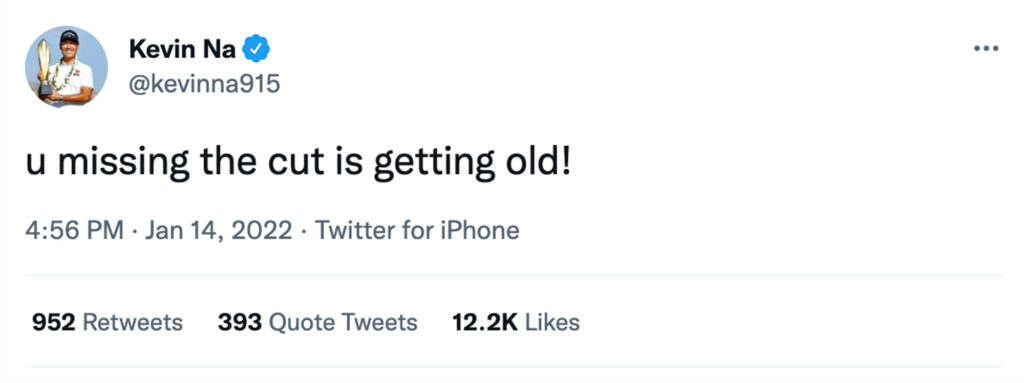The width and height of the screenshot is (1024, 383).
Task: Click the 952 retweet count number
Action: (x=54, y=322)
